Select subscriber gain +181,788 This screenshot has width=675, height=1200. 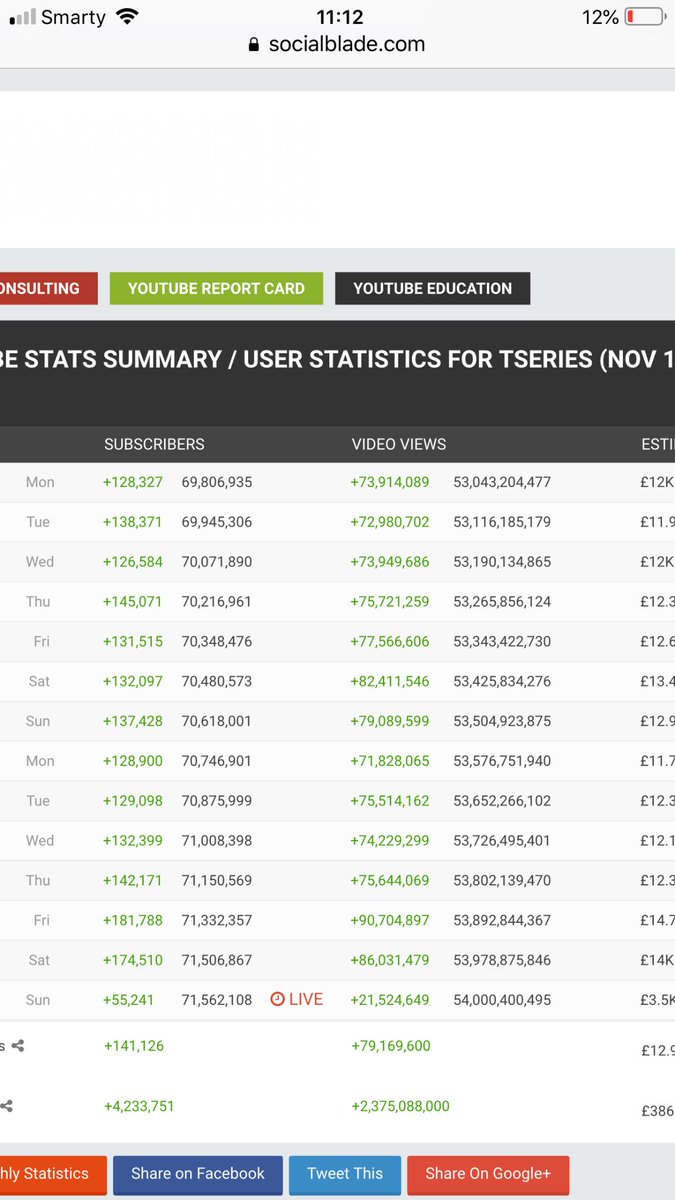click(x=133, y=920)
